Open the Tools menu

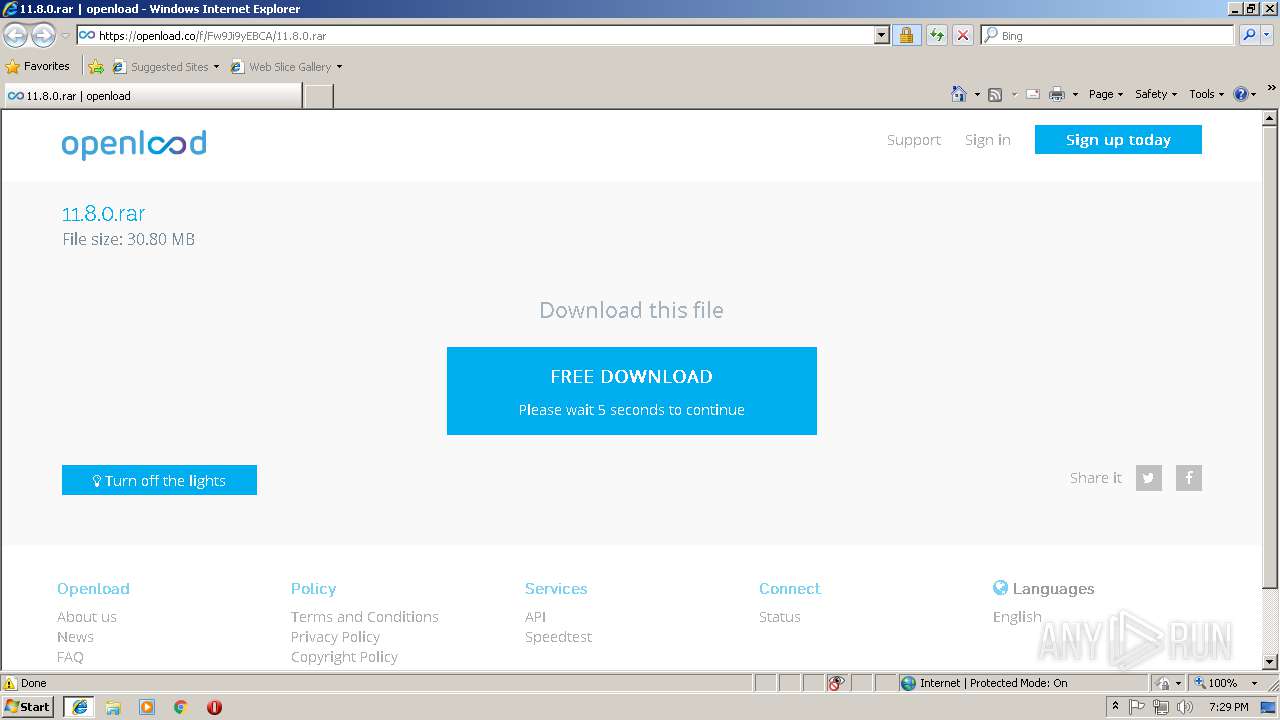point(1206,94)
